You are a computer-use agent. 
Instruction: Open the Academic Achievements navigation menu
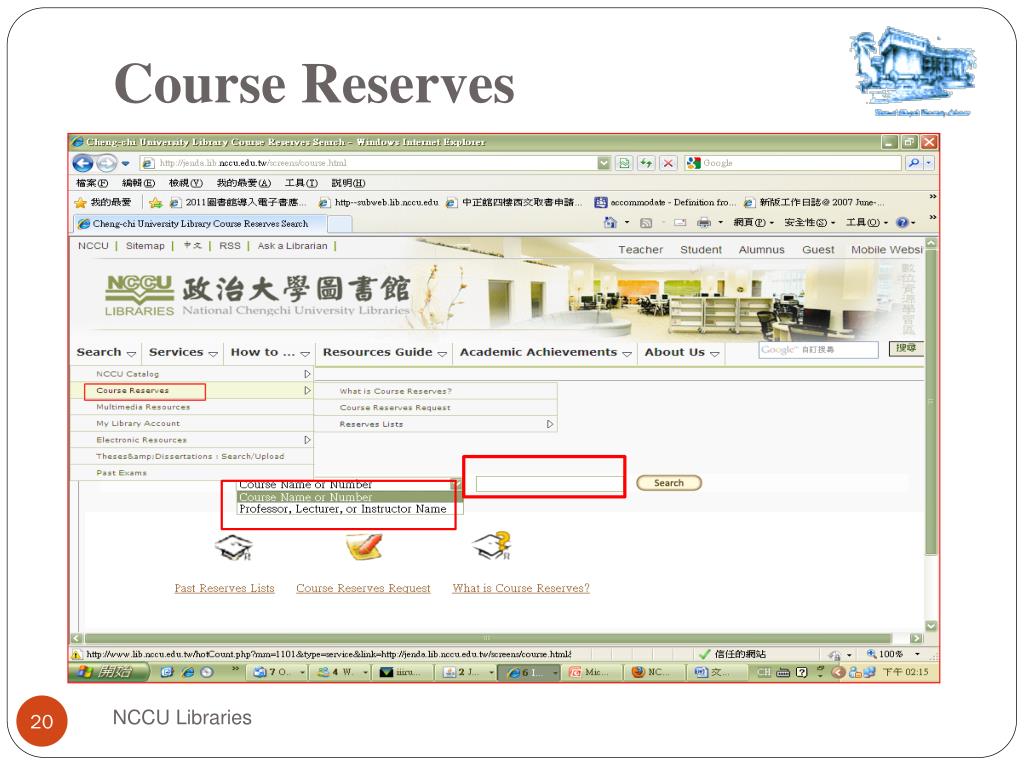tap(545, 352)
